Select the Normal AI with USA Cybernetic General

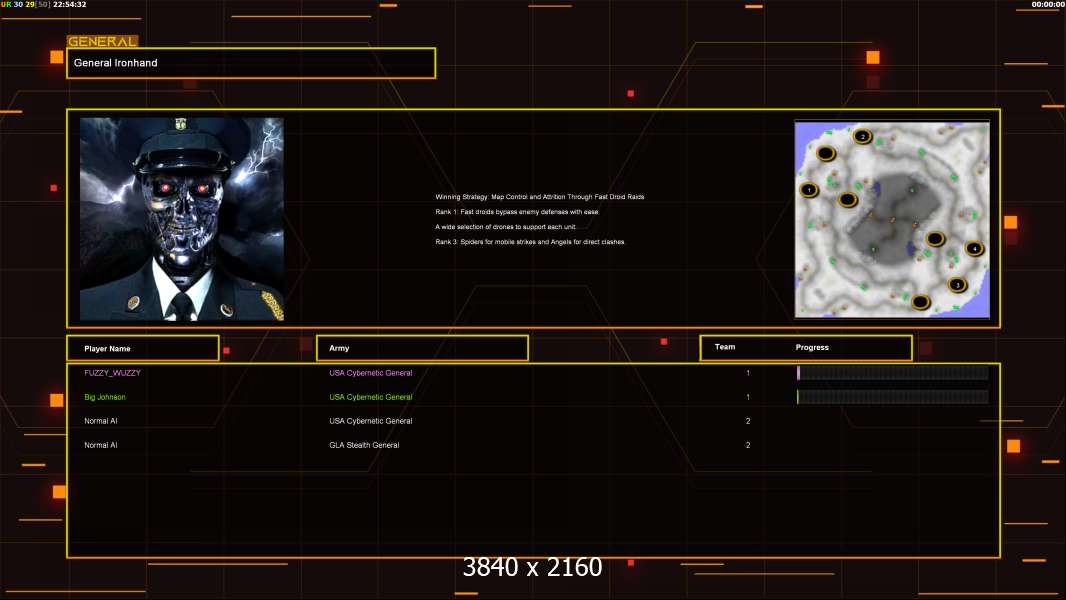click(101, 421)
